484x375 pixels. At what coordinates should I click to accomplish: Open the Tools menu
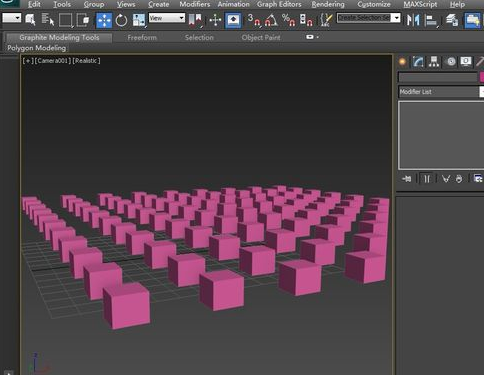pos(62,4)
